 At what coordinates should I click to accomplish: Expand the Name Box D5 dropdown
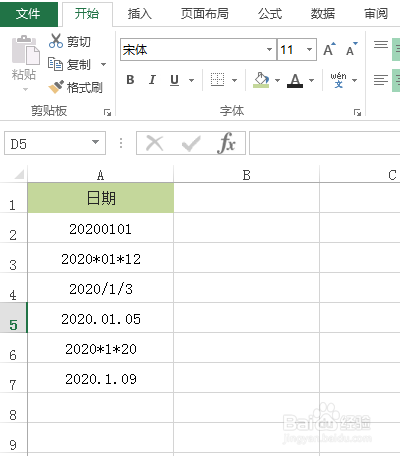click(x=96, y=143)
